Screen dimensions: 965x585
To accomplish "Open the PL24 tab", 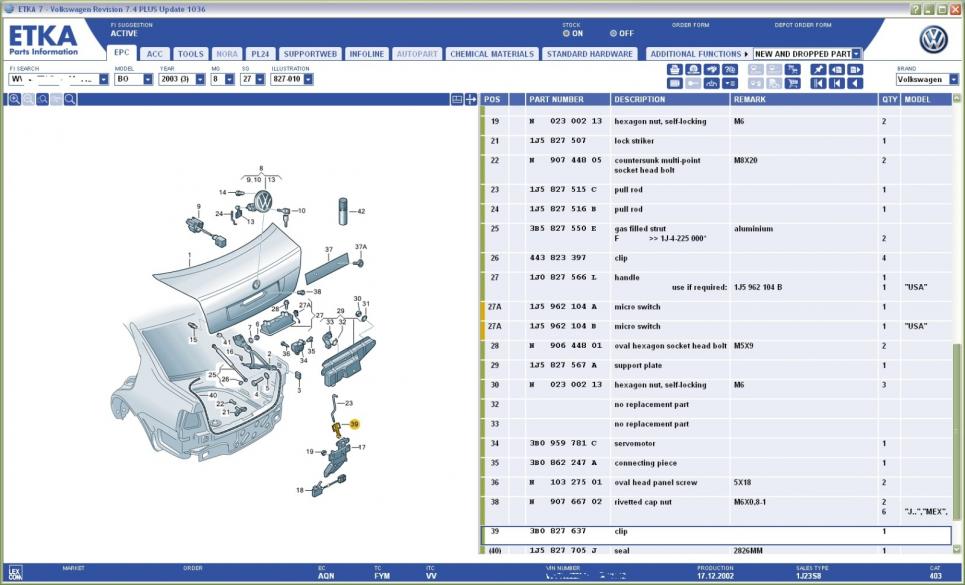I will pos(260,54).
